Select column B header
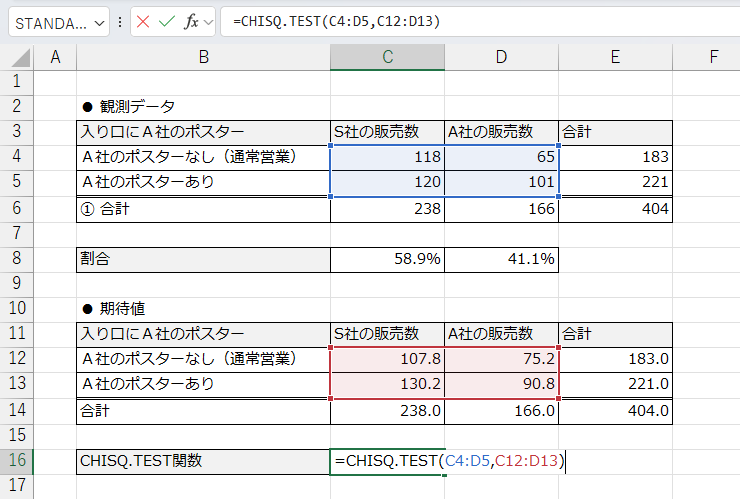Screen dimensions: 740x499 coord(203,58)
